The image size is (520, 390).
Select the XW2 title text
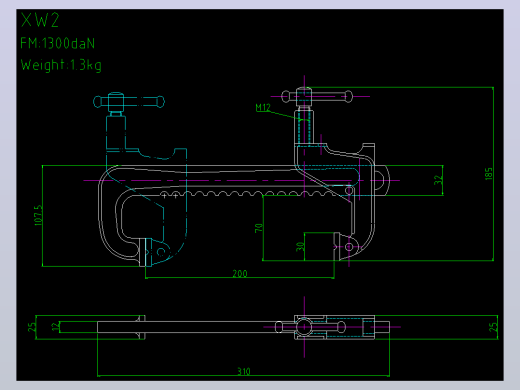40,20
